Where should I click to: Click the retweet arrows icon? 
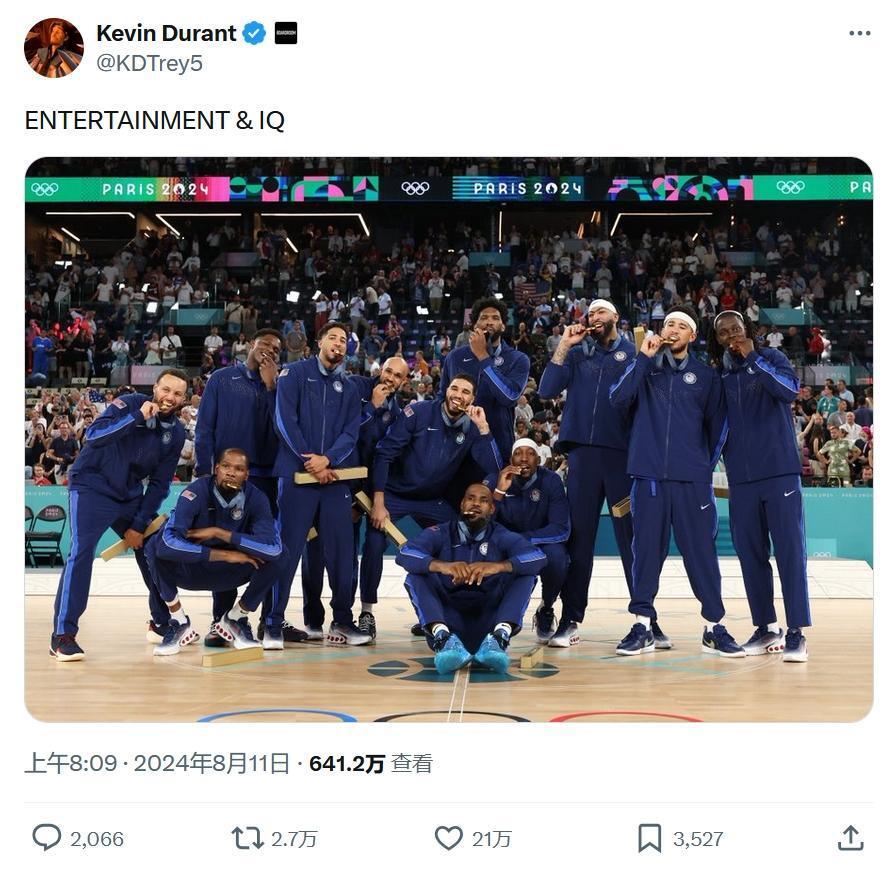[247, 838]
